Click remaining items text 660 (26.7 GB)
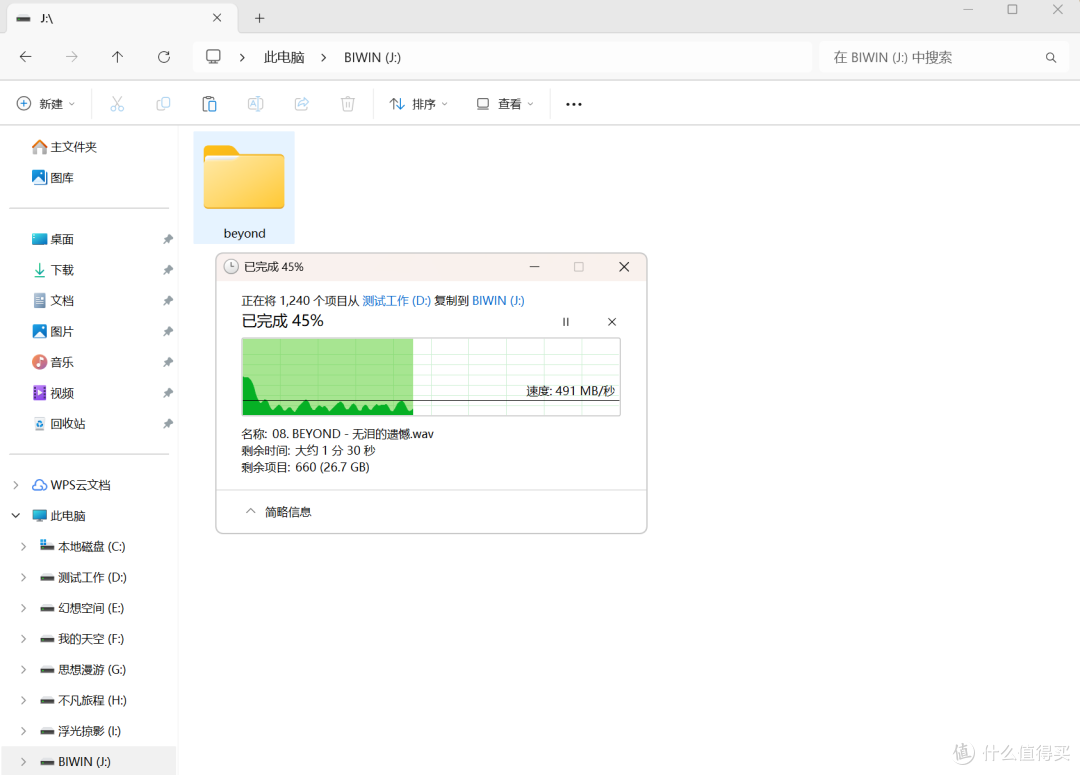 click(x=332, y=467)
